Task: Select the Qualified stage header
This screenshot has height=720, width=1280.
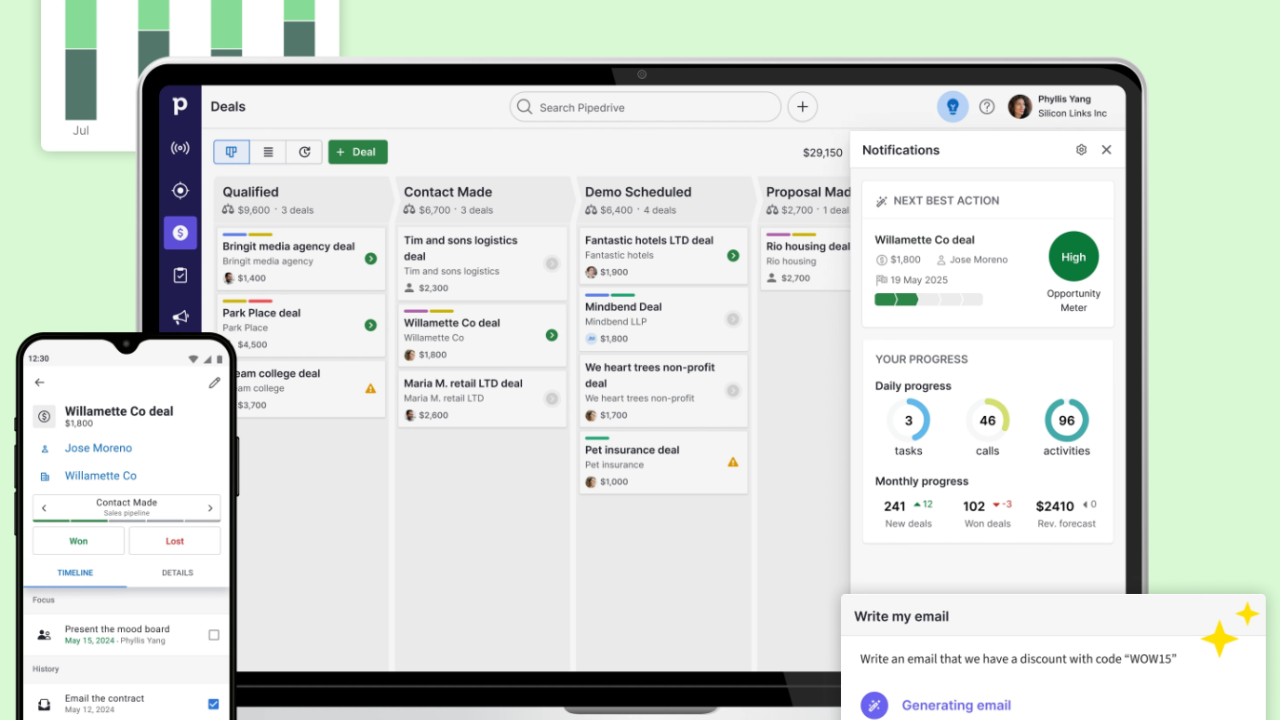Action: click(x=301, y=199)
